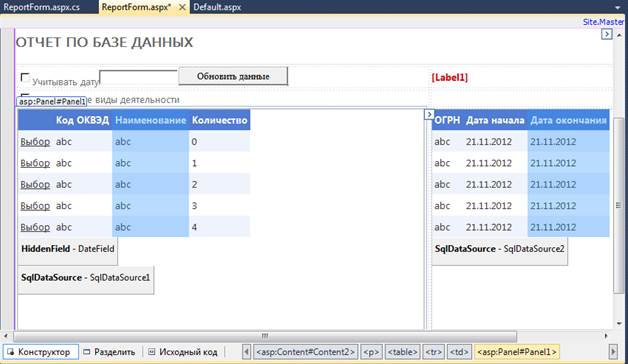Click Количество cell with value 3
Image resolution: width=628 pixels, height=364 pixels.
(x=219, y=206)
